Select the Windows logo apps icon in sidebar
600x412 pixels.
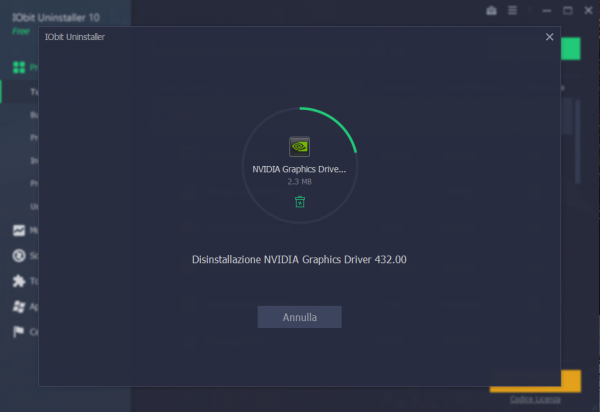click(18, 306)
